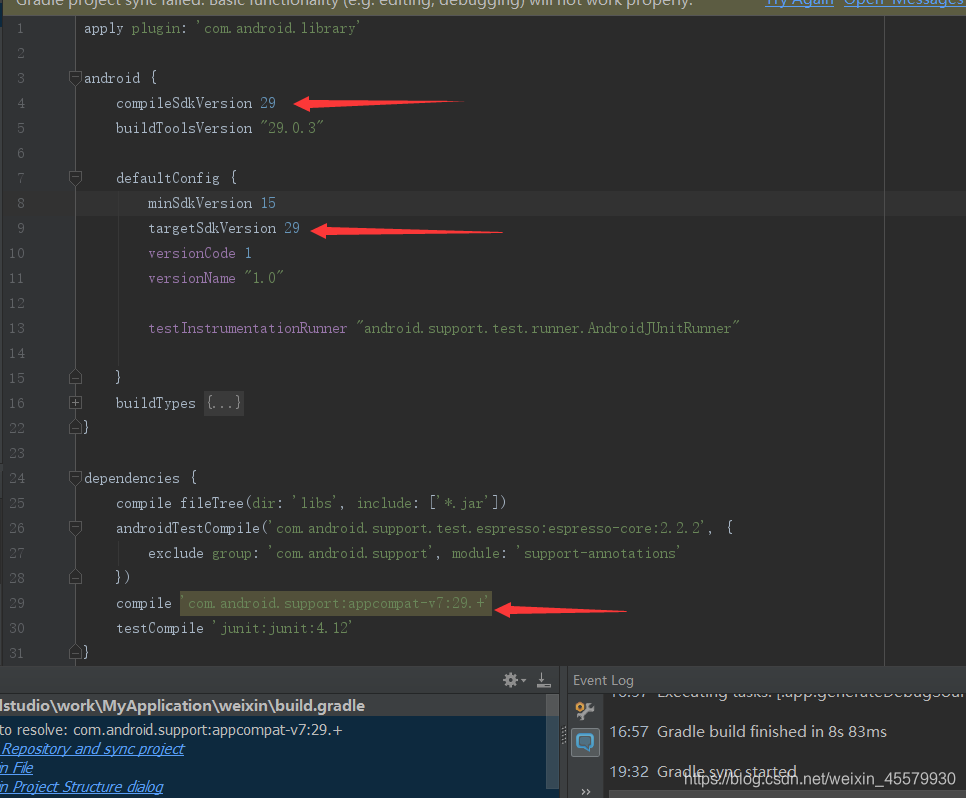This screenshot has width=966, height=798.
Task: Click 'Gradle sync started' log entry
Action: point(727,772)
